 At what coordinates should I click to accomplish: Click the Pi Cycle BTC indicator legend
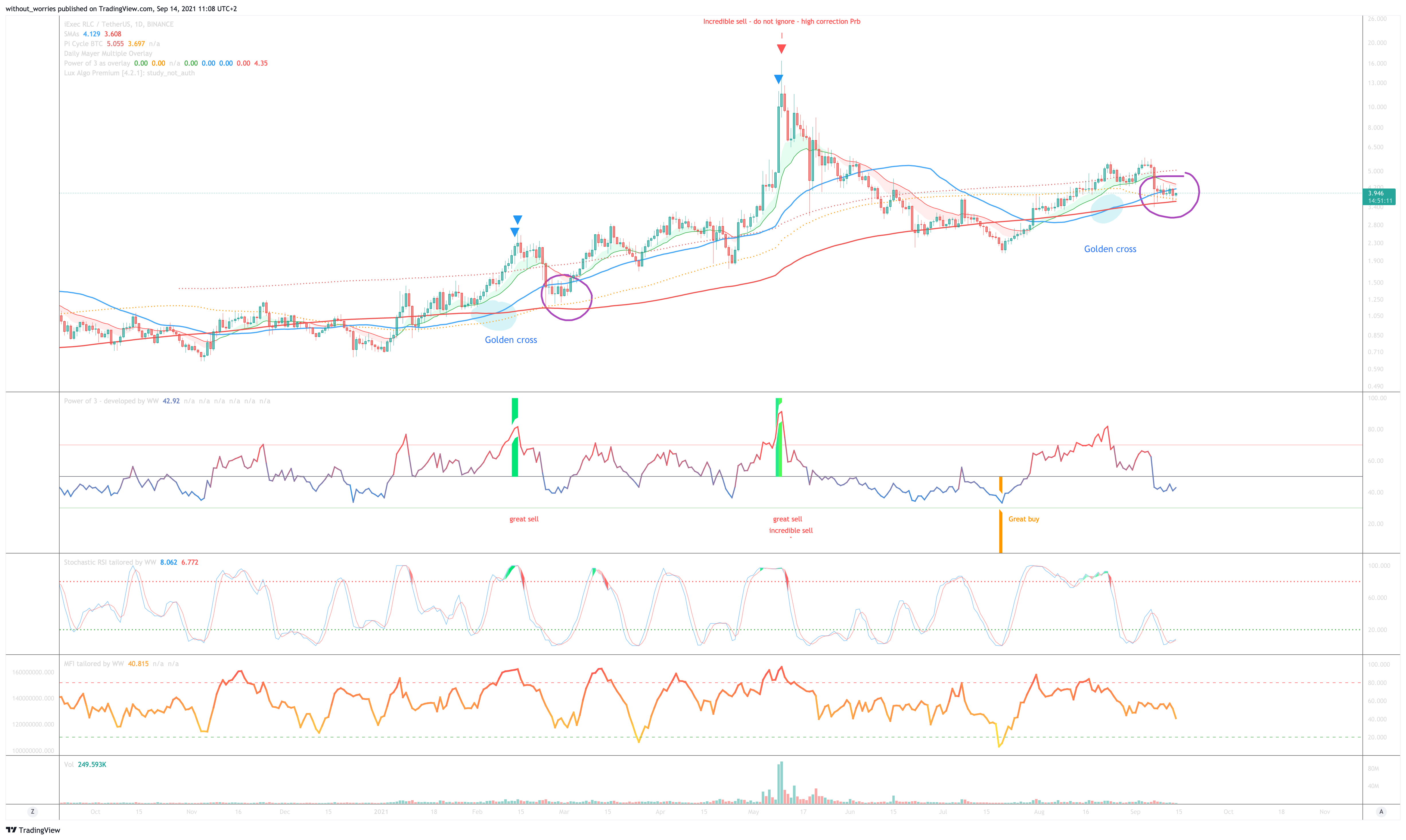point(111,44)
